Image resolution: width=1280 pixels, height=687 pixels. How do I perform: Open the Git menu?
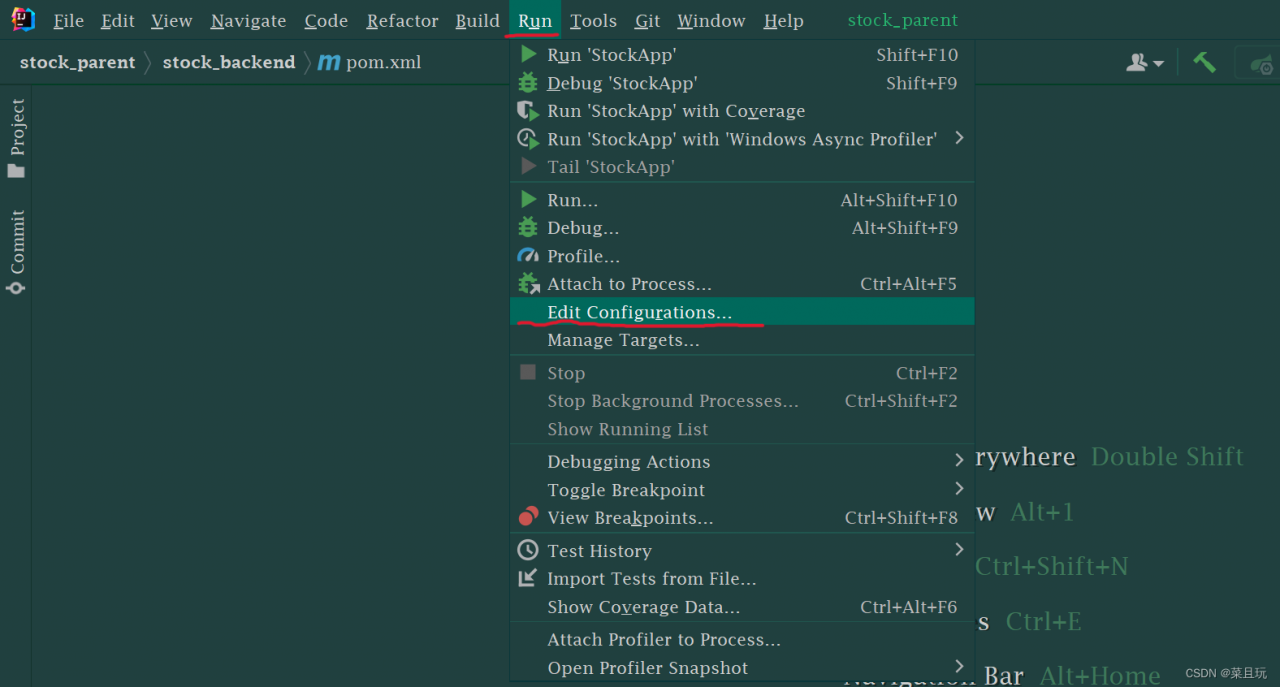coord(647,20)
